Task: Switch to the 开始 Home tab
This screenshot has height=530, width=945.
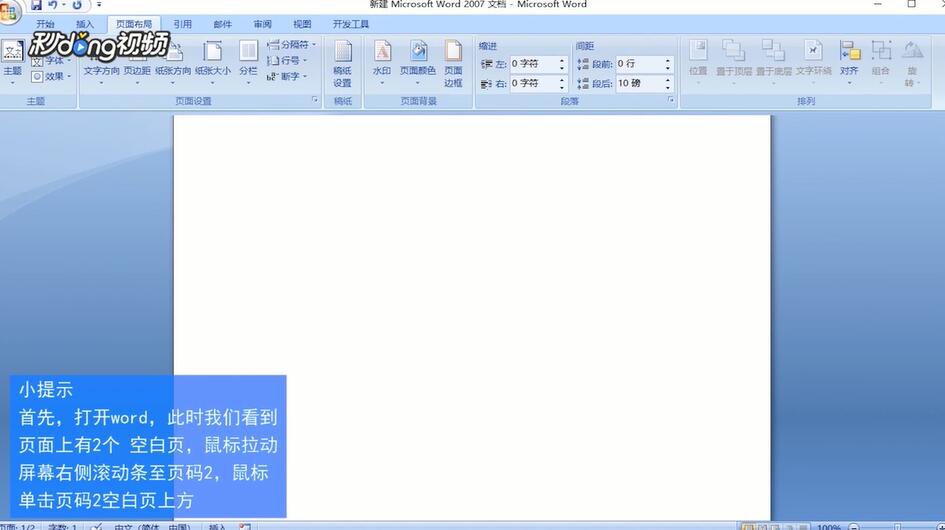Action: point(45,24)
